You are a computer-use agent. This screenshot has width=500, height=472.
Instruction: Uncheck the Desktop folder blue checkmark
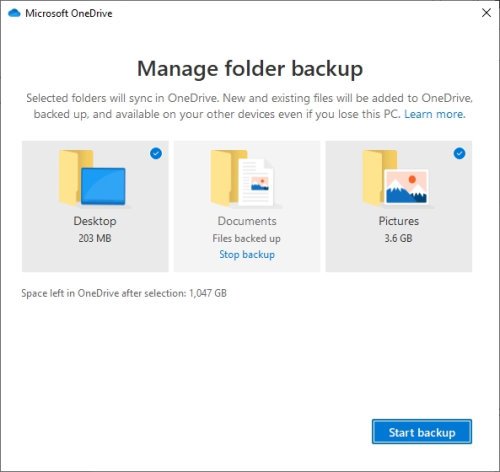coord(156,154)
